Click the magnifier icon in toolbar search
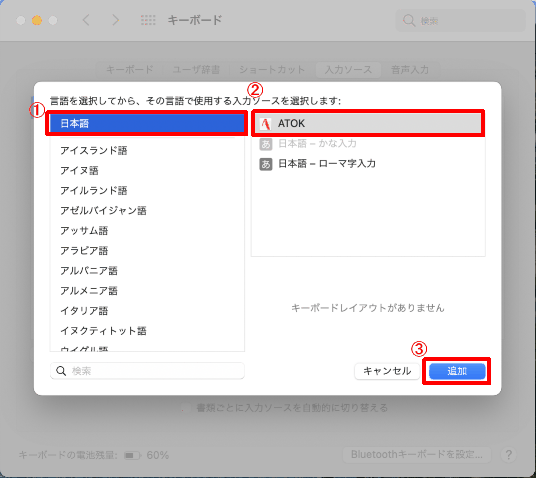Screen dimensions: 536x478 click(408, 21)
